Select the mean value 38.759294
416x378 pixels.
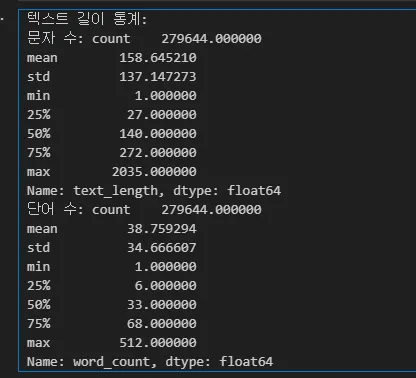pyautogui.click(x=162, y=229)
